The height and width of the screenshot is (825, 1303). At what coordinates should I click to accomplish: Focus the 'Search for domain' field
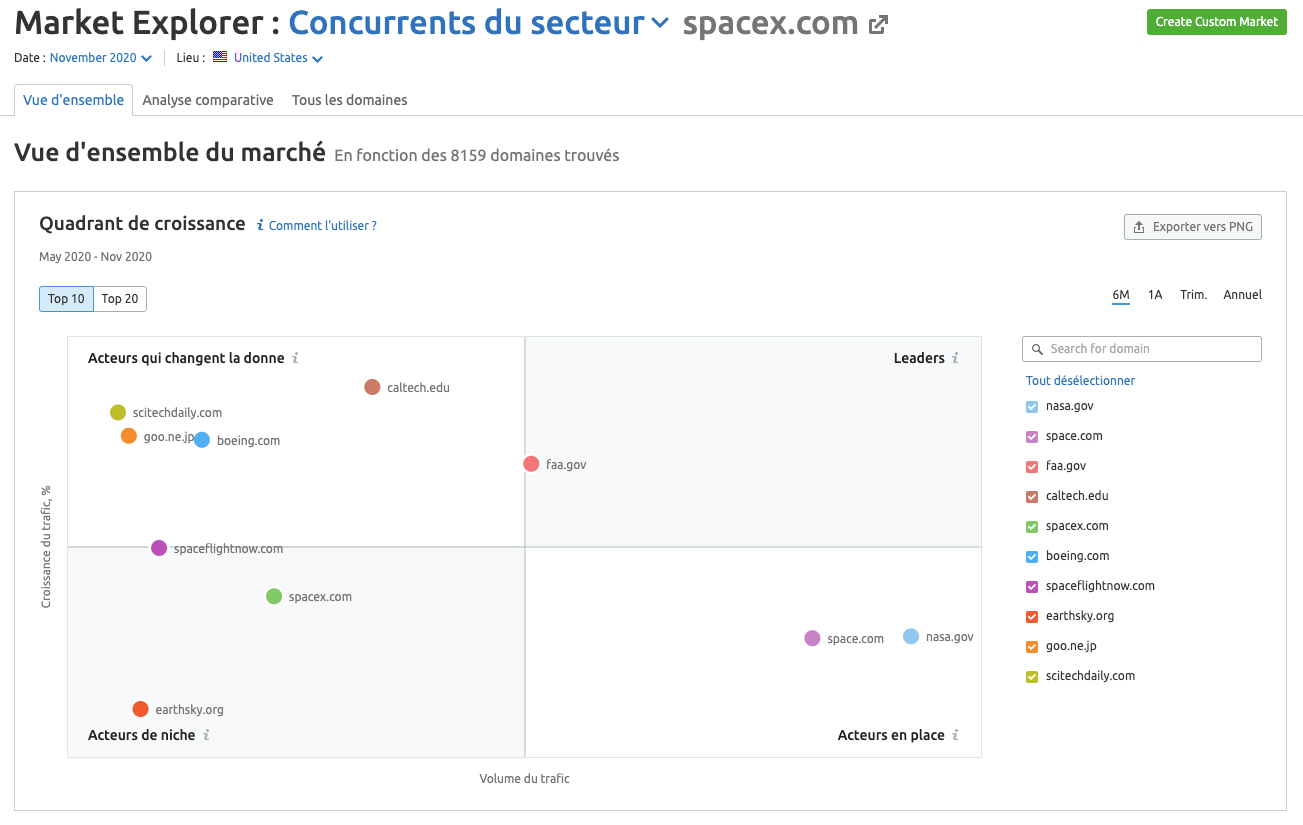coord(1142,349)
